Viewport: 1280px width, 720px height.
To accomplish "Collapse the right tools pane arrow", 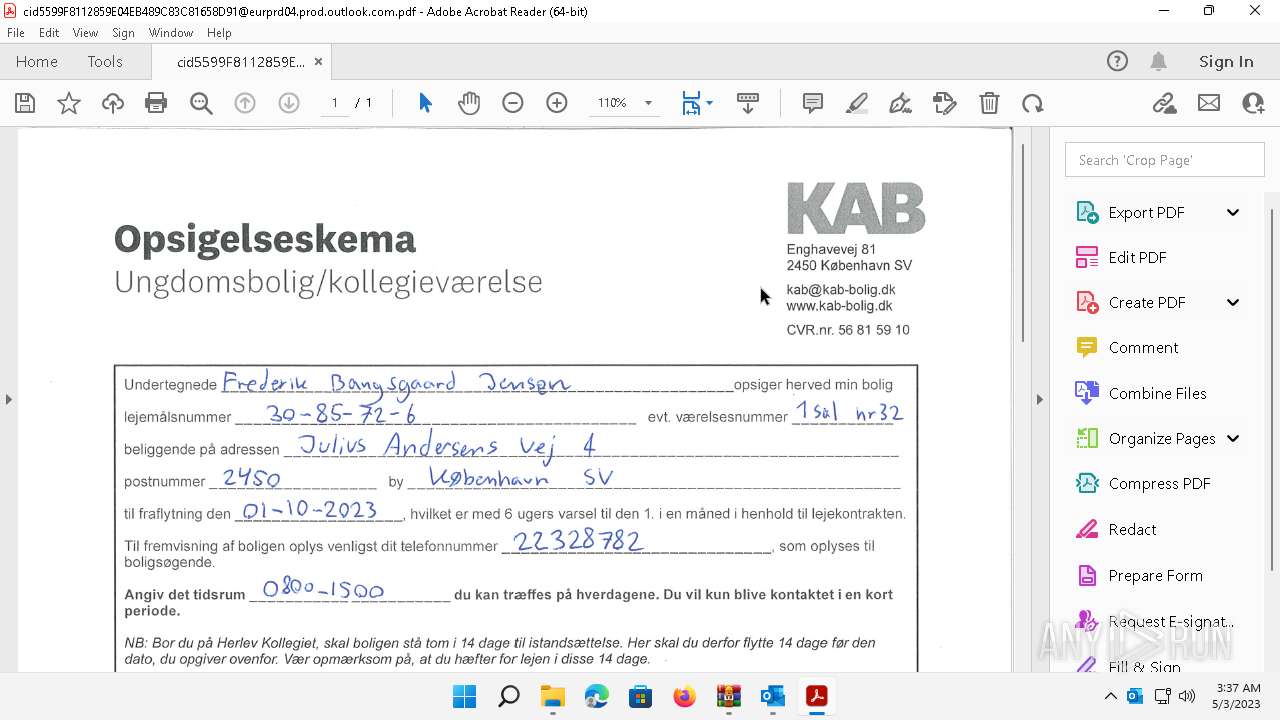I will (x=1039, y=399).
